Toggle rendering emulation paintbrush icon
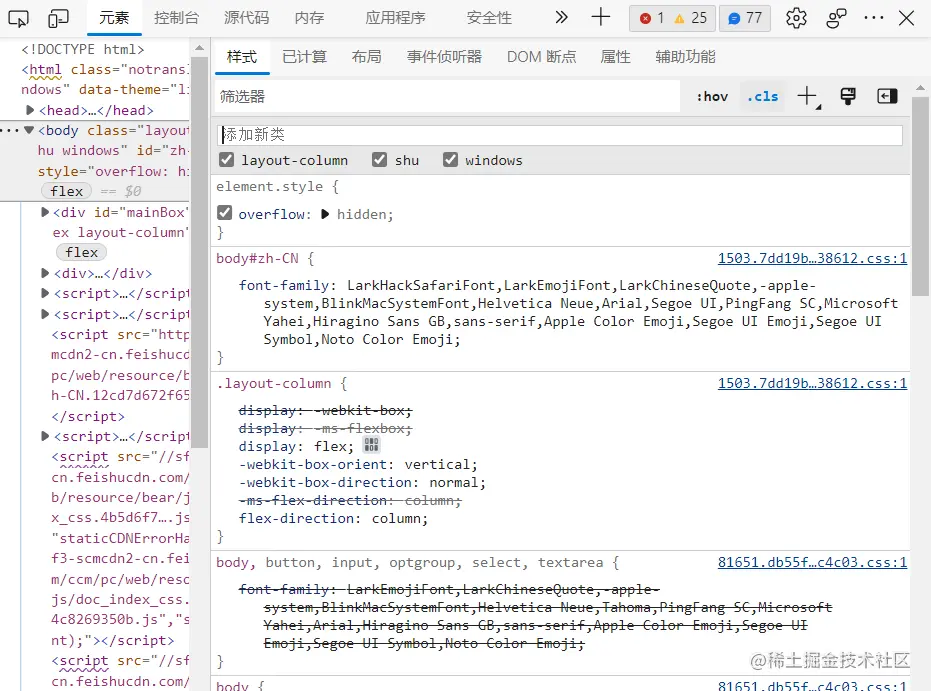Image resolution: width=931 pixels, height=691 pixels. pos(848,96)
